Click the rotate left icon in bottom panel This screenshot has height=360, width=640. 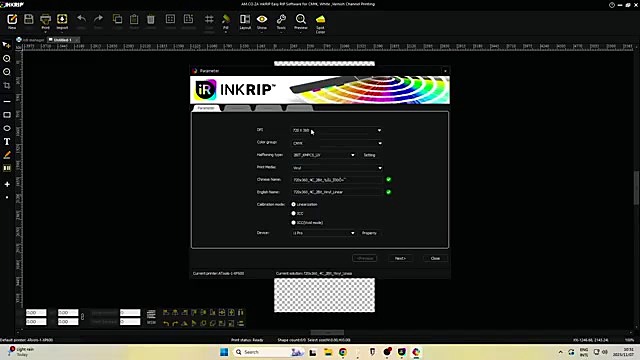166,323
